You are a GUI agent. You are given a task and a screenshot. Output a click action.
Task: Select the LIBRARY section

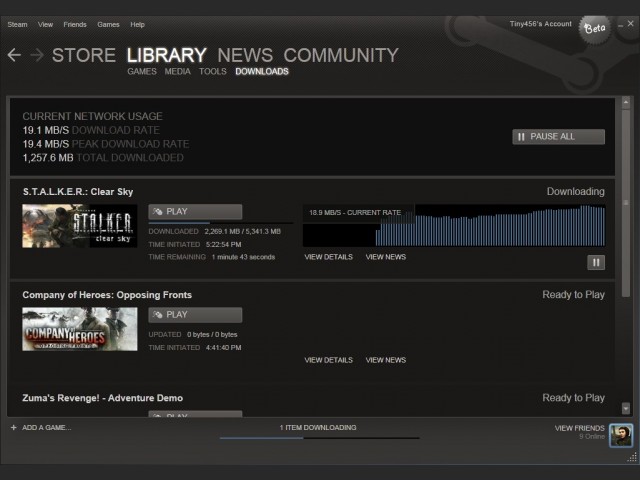[167, 55]
